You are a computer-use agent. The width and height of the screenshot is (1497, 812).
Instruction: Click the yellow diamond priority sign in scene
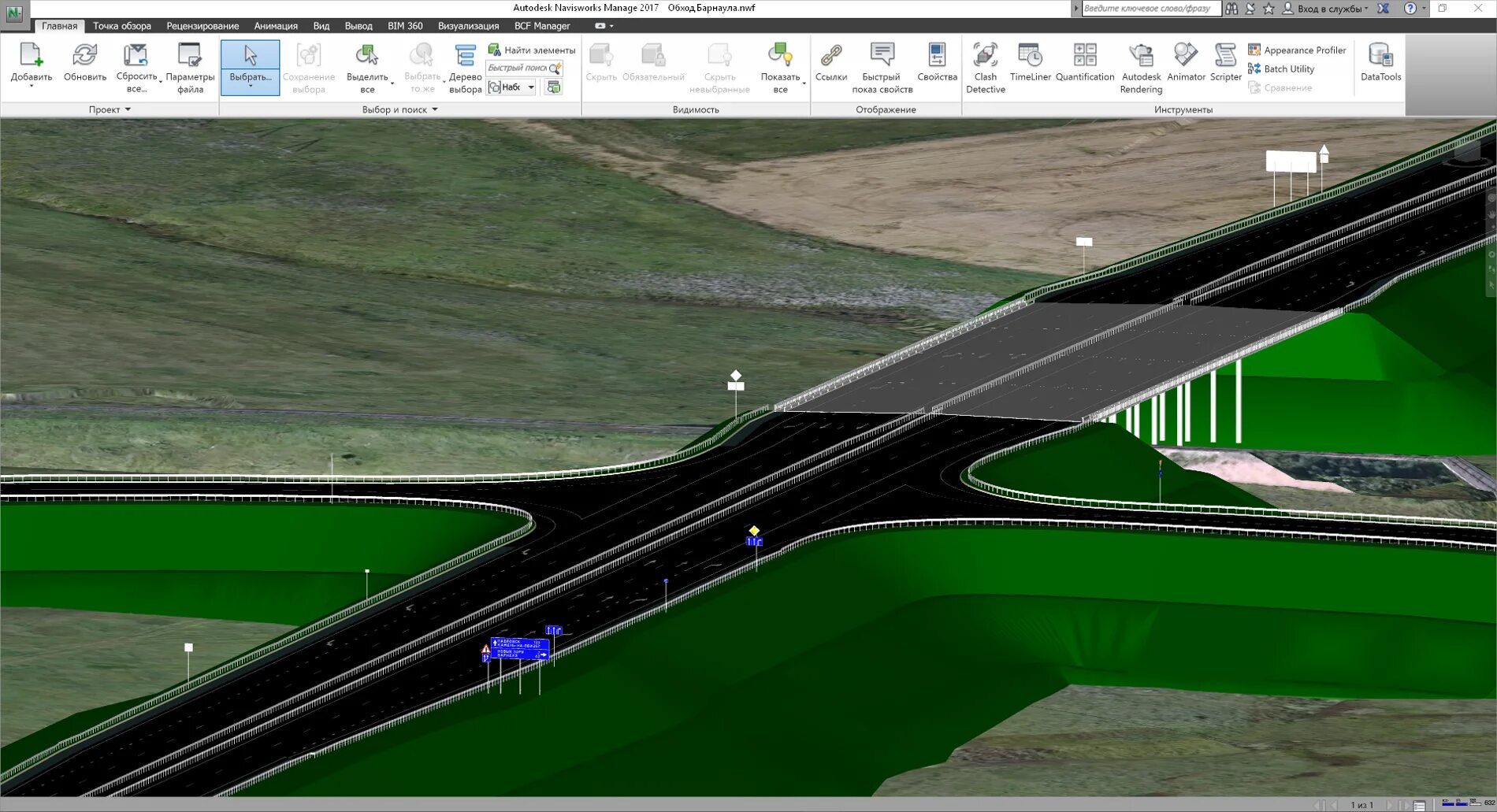click(754, 531)
